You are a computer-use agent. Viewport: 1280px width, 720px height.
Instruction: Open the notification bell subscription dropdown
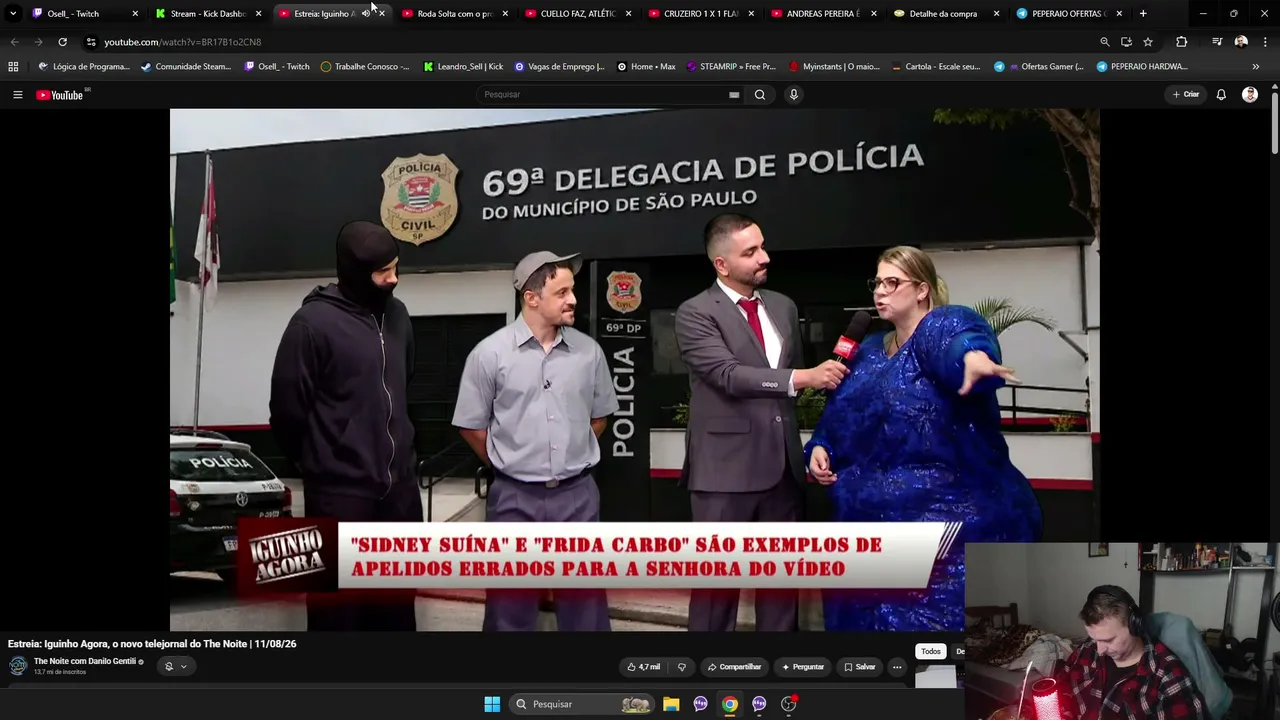(x=175, y=666)
